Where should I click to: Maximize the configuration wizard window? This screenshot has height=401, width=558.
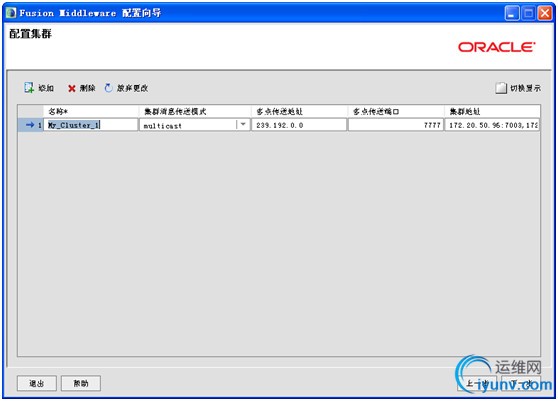pos(528,14)
